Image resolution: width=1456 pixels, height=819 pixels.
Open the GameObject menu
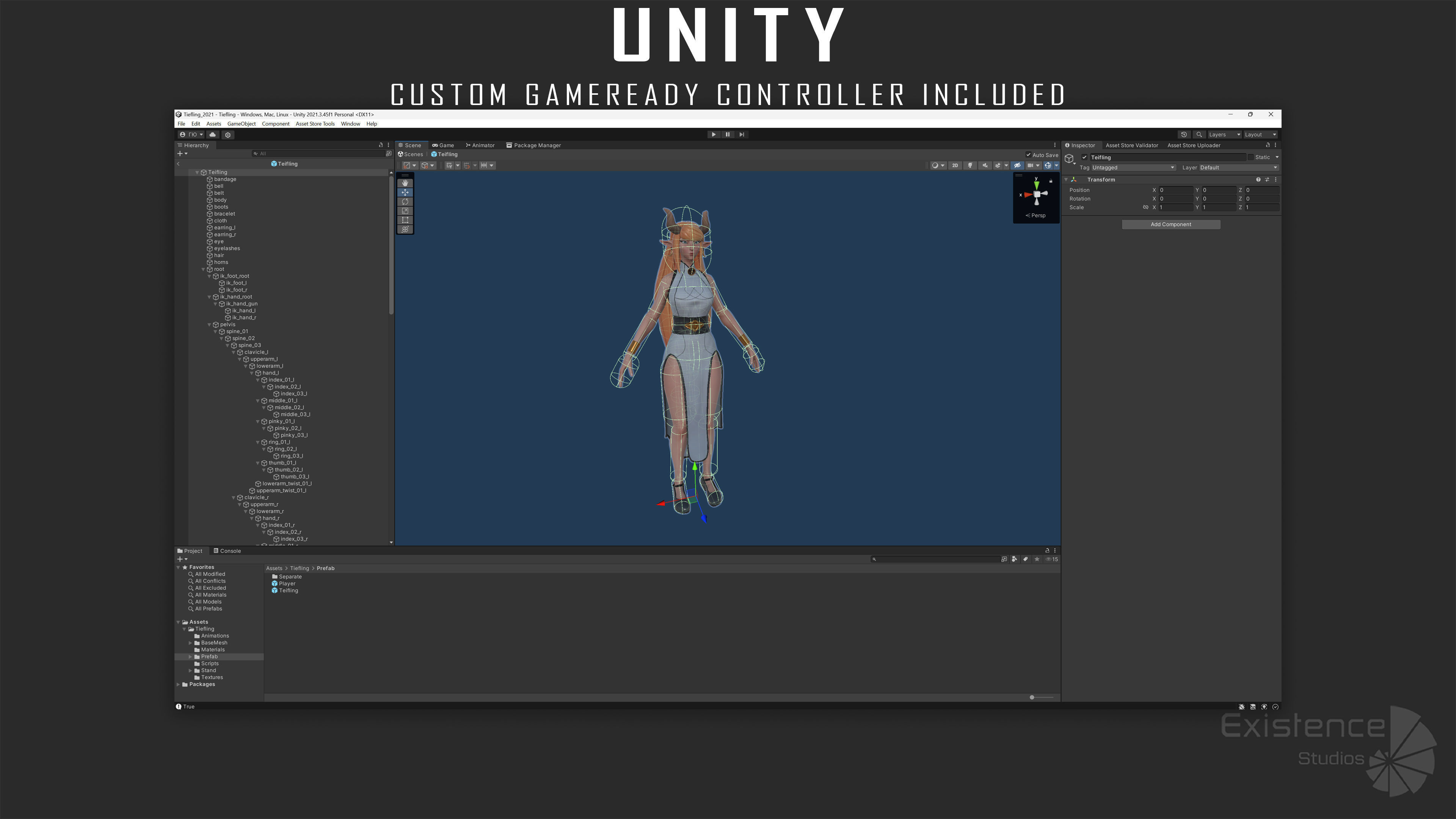pyautogui.click(x=242, y=124)
